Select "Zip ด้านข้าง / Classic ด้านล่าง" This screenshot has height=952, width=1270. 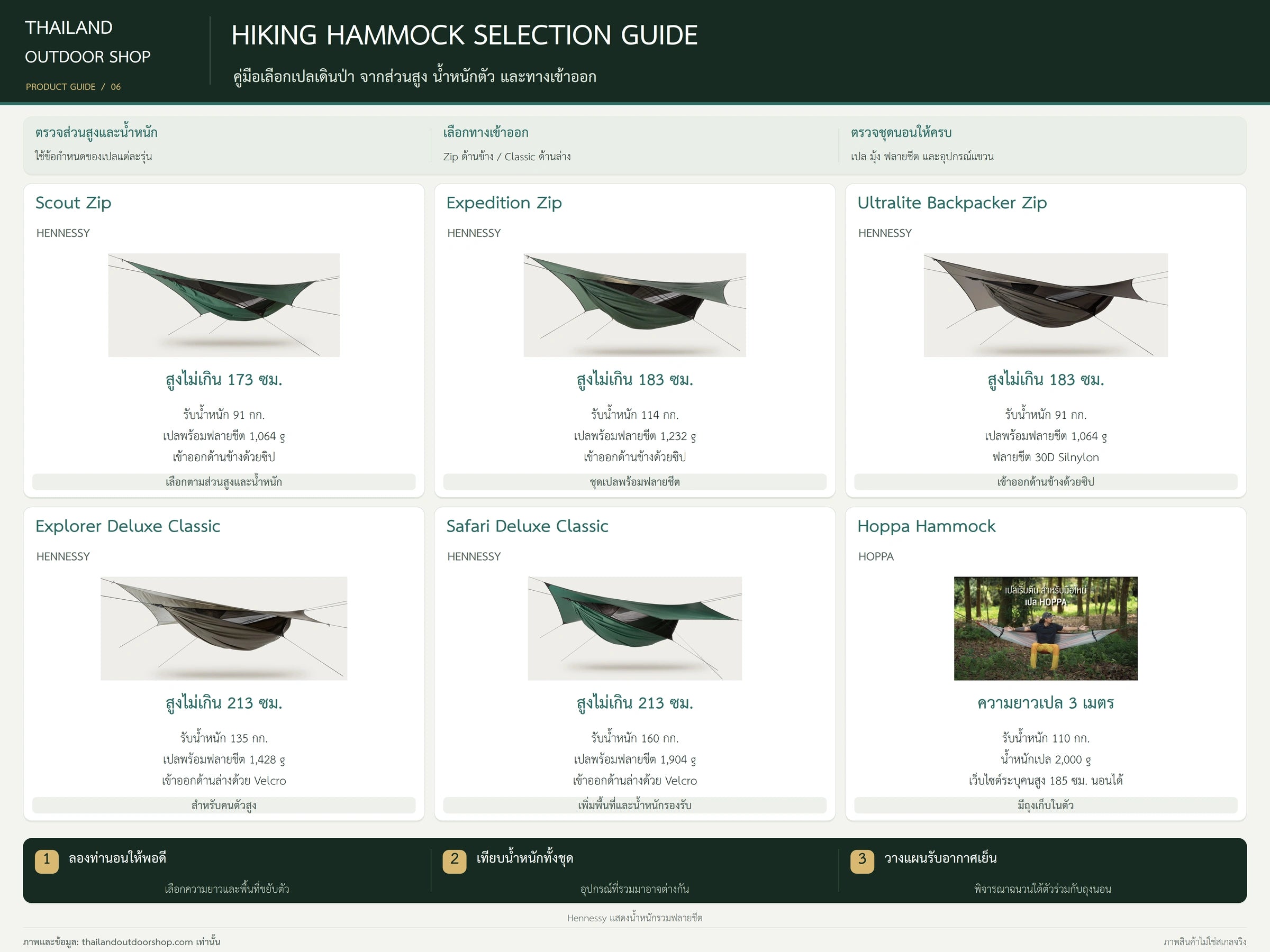tap(507, 157)
